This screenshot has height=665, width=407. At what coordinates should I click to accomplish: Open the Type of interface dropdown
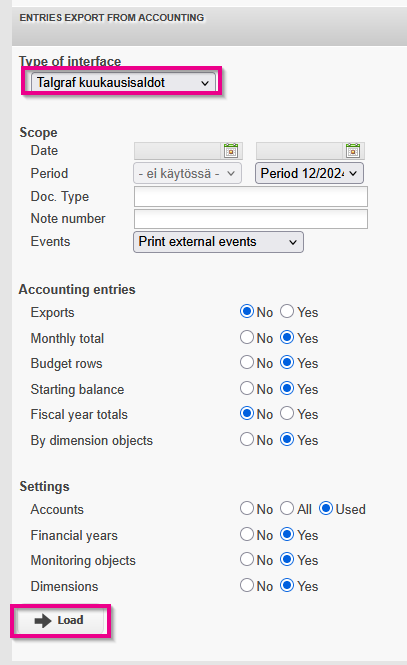pyautogui.click(x=123, y=82)
